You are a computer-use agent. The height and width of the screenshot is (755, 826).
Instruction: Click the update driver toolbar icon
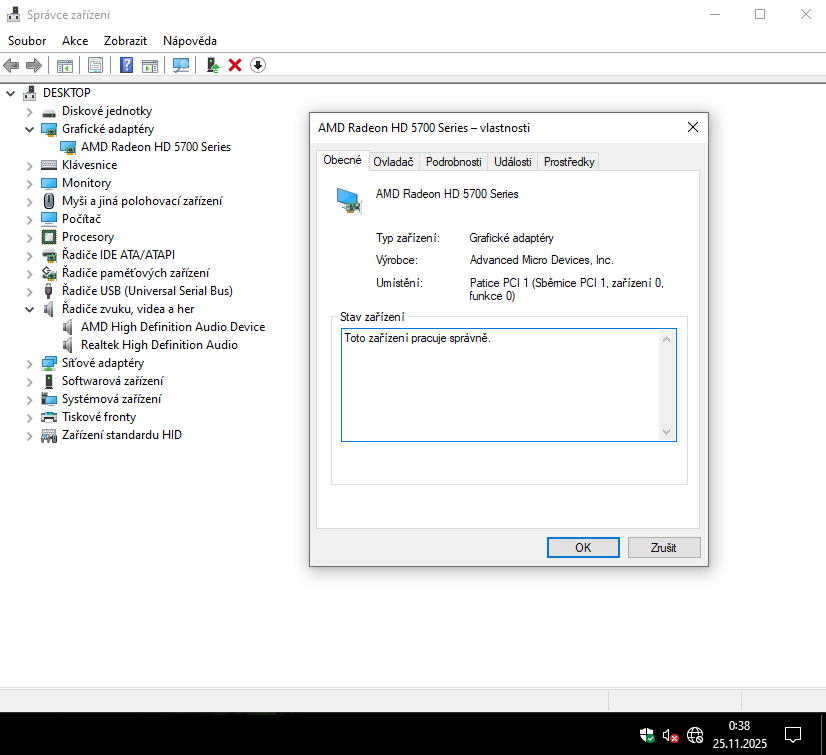pyautogui.click(x=212, y=65)
